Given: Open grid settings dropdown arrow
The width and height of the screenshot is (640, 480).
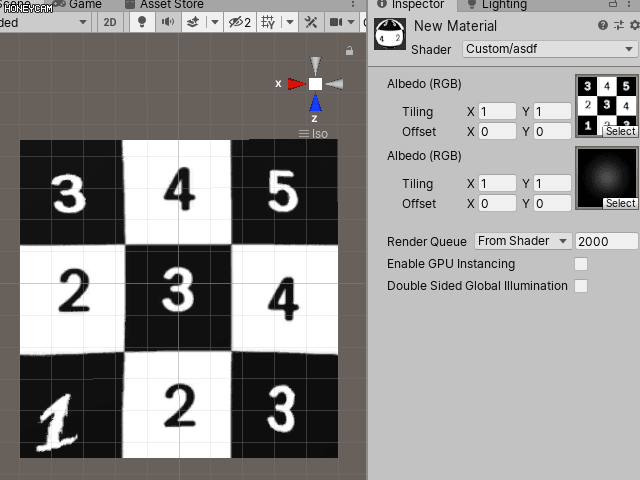Looking at the screenshot, I should pos(290,22).
